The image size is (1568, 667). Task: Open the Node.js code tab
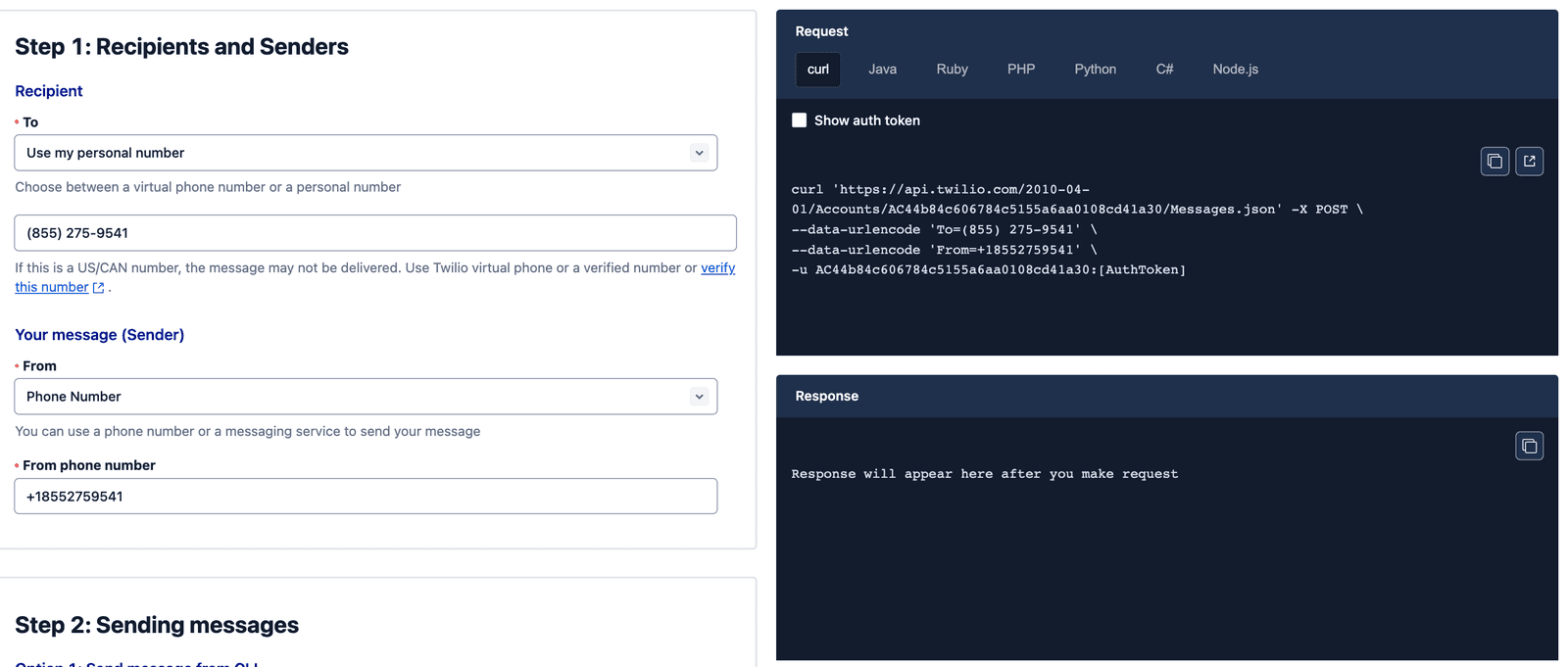pos(1235,70)
